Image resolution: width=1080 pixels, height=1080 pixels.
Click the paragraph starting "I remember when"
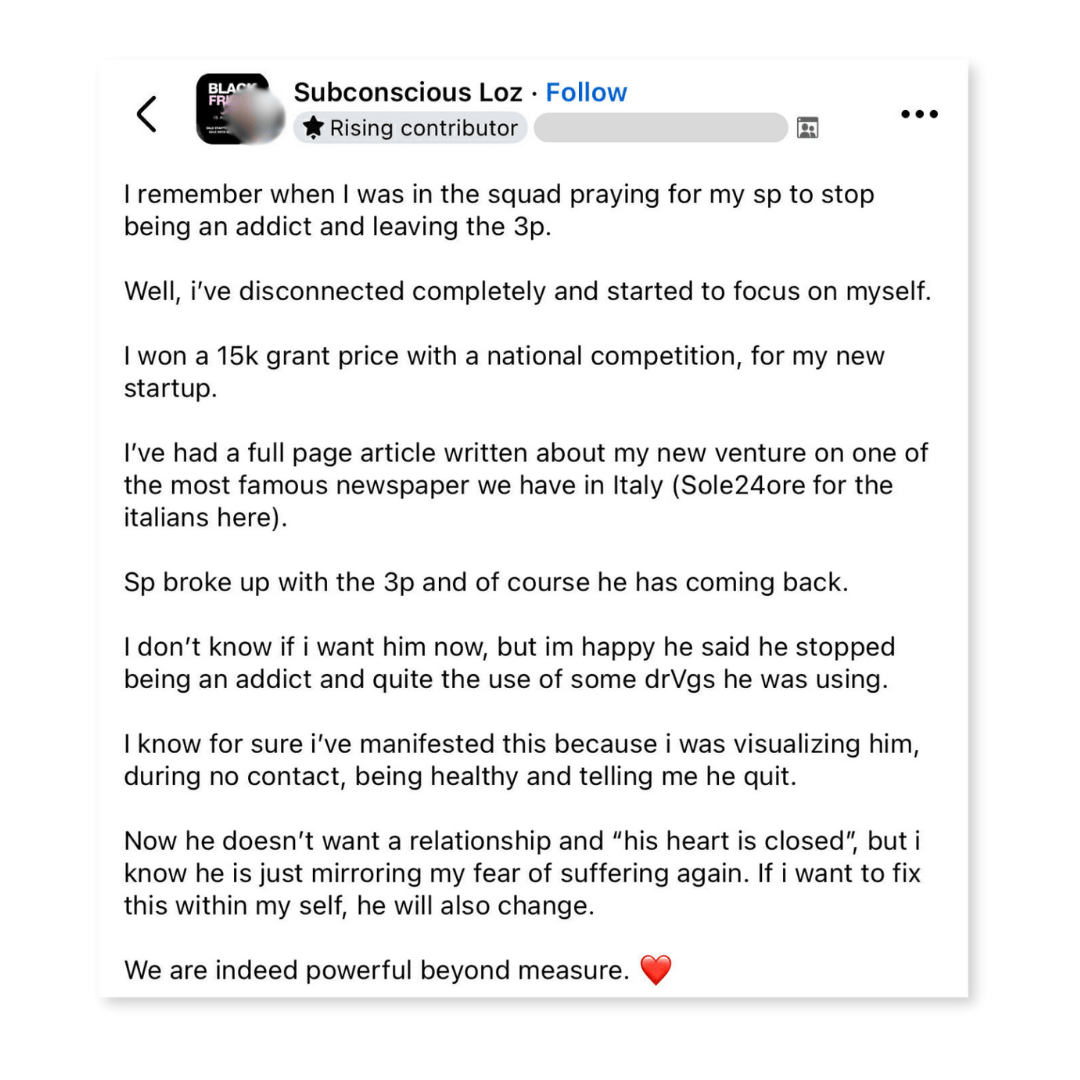point(499,210)
